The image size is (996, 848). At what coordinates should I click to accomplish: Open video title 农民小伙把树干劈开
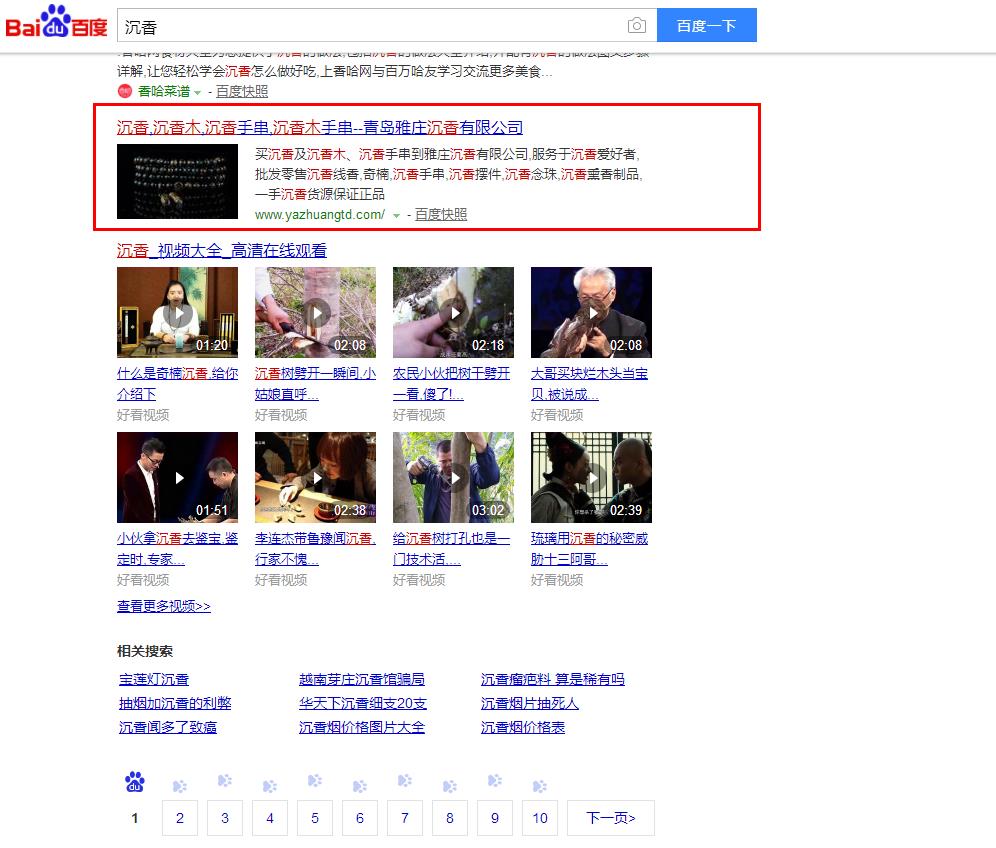coord(451,384)
